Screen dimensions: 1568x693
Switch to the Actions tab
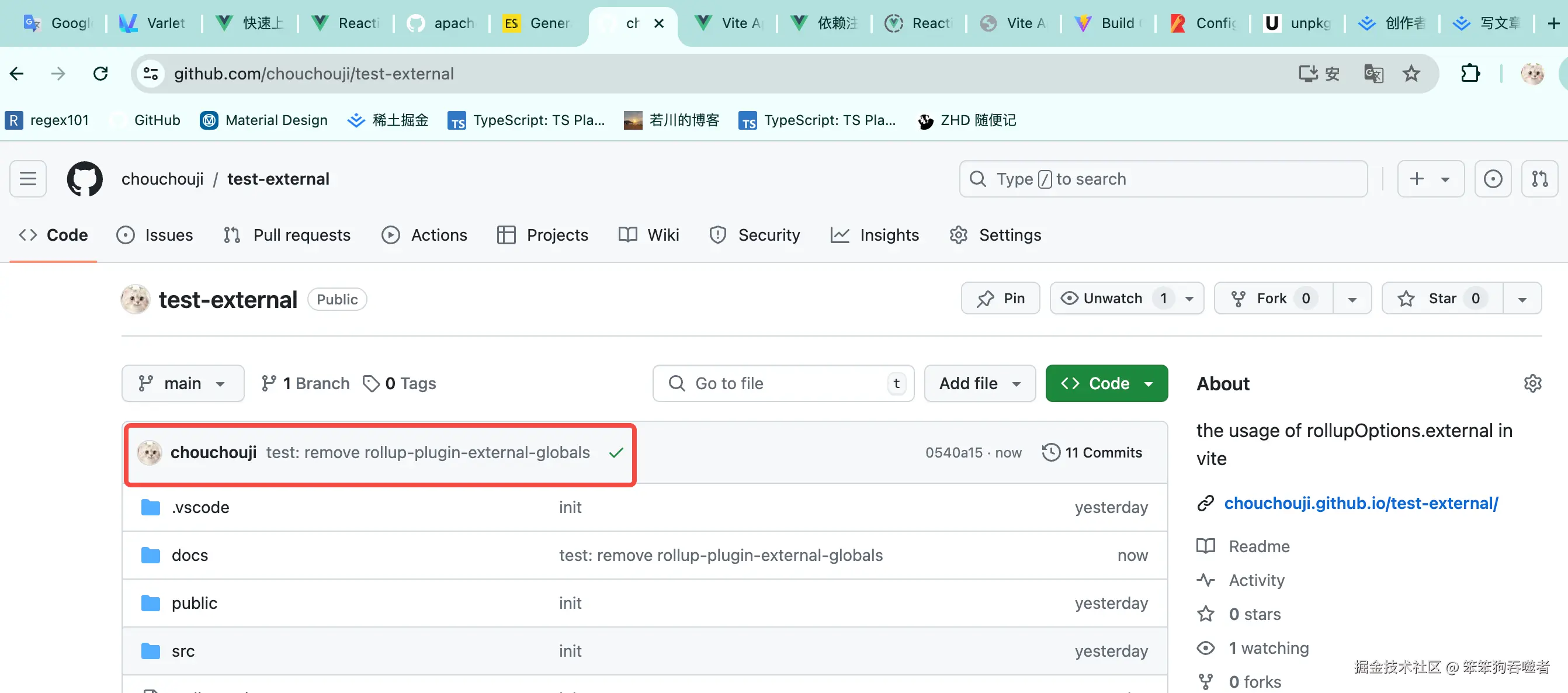(x=425, y=235)
